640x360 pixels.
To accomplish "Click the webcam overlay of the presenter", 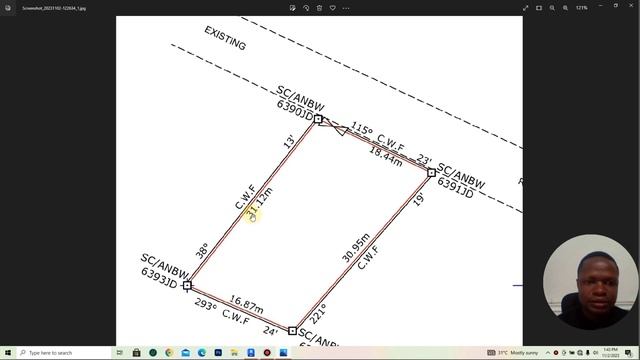I will [x=590, y=282].
